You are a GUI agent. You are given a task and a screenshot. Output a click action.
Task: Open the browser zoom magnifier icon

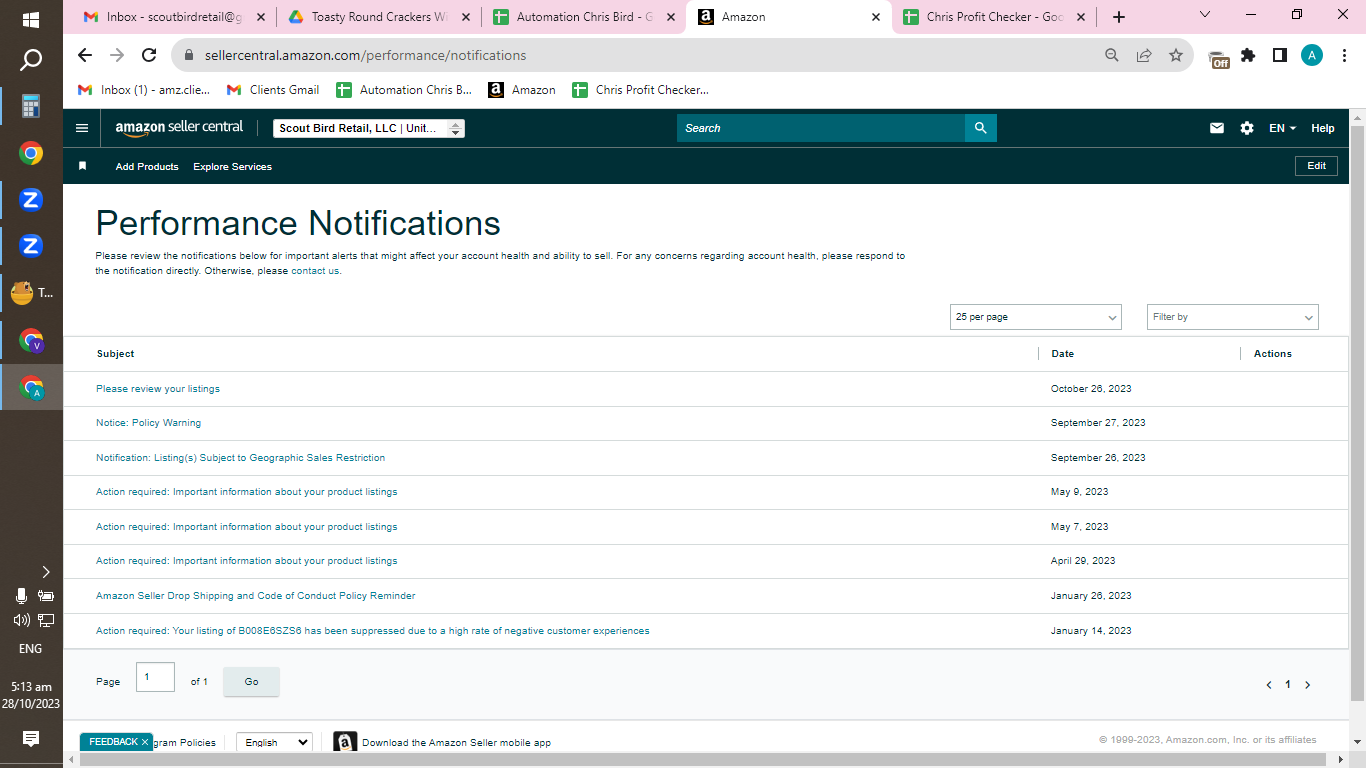click(1112, 56)
